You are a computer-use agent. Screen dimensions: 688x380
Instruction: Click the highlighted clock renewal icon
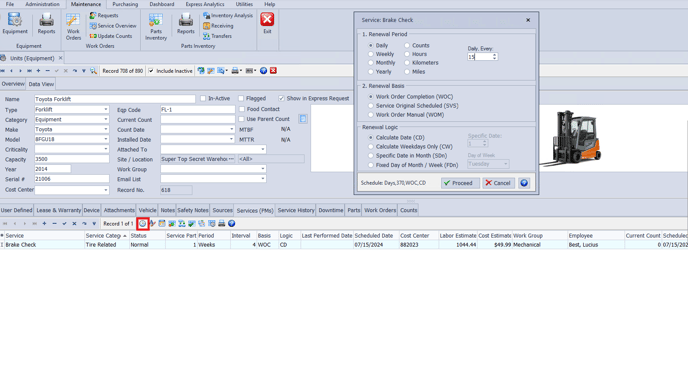143,224
